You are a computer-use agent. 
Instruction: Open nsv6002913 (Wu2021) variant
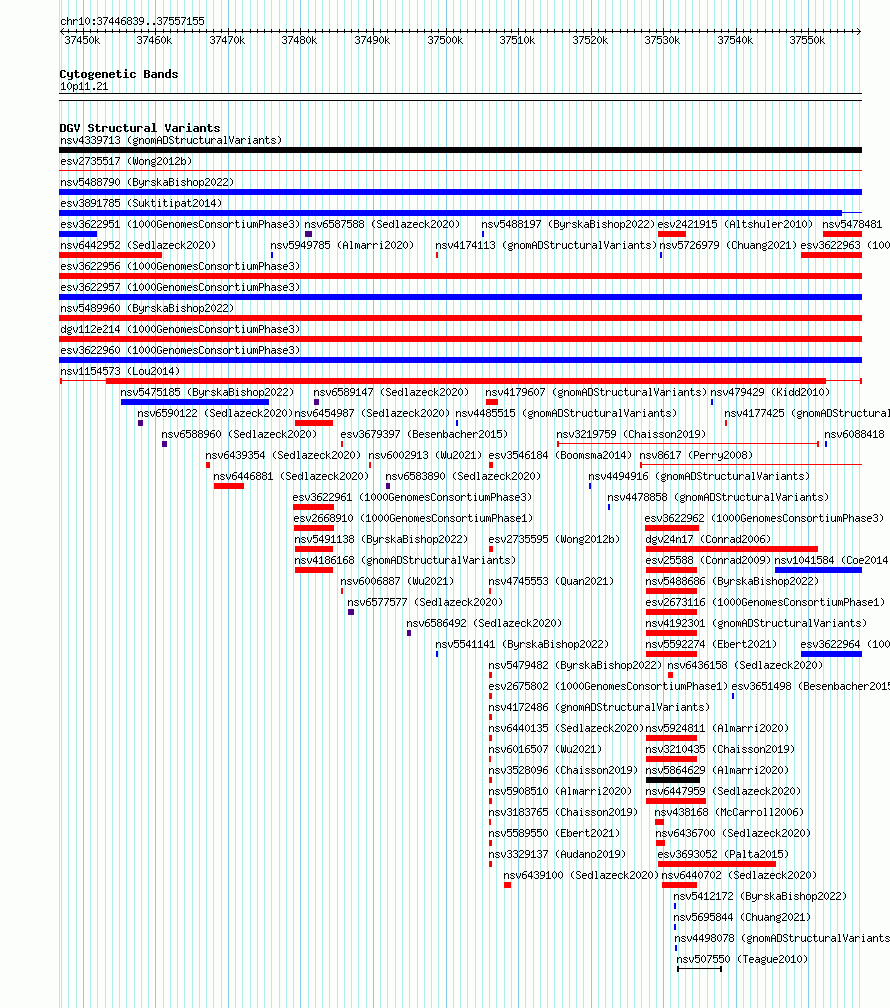(x=425, y=455)
